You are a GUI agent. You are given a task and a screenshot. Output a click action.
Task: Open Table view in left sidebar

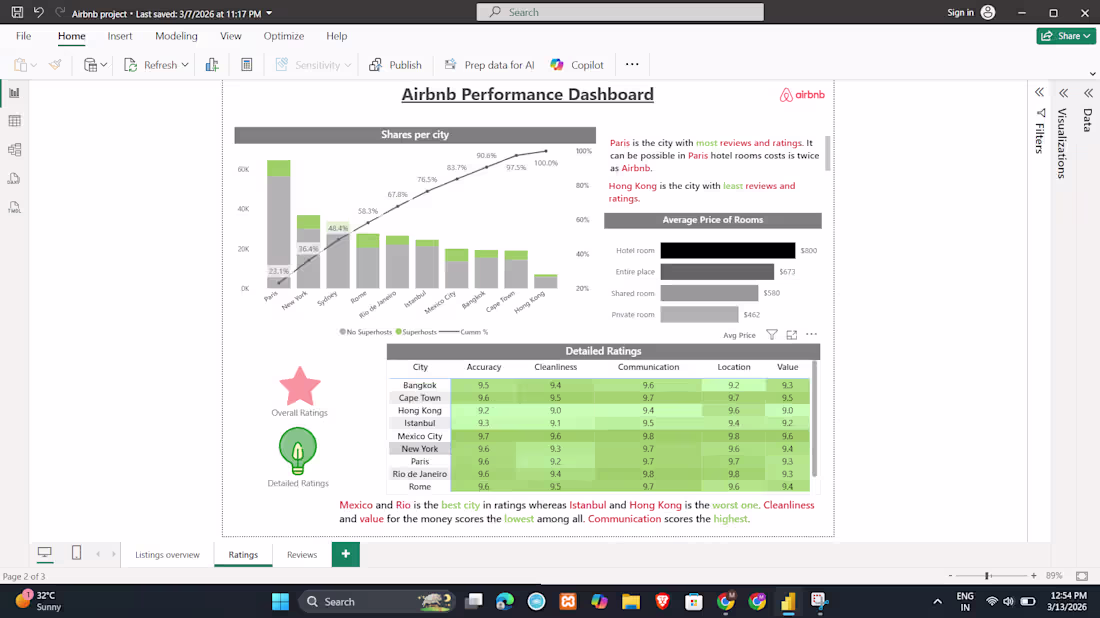tap(14, 121)
